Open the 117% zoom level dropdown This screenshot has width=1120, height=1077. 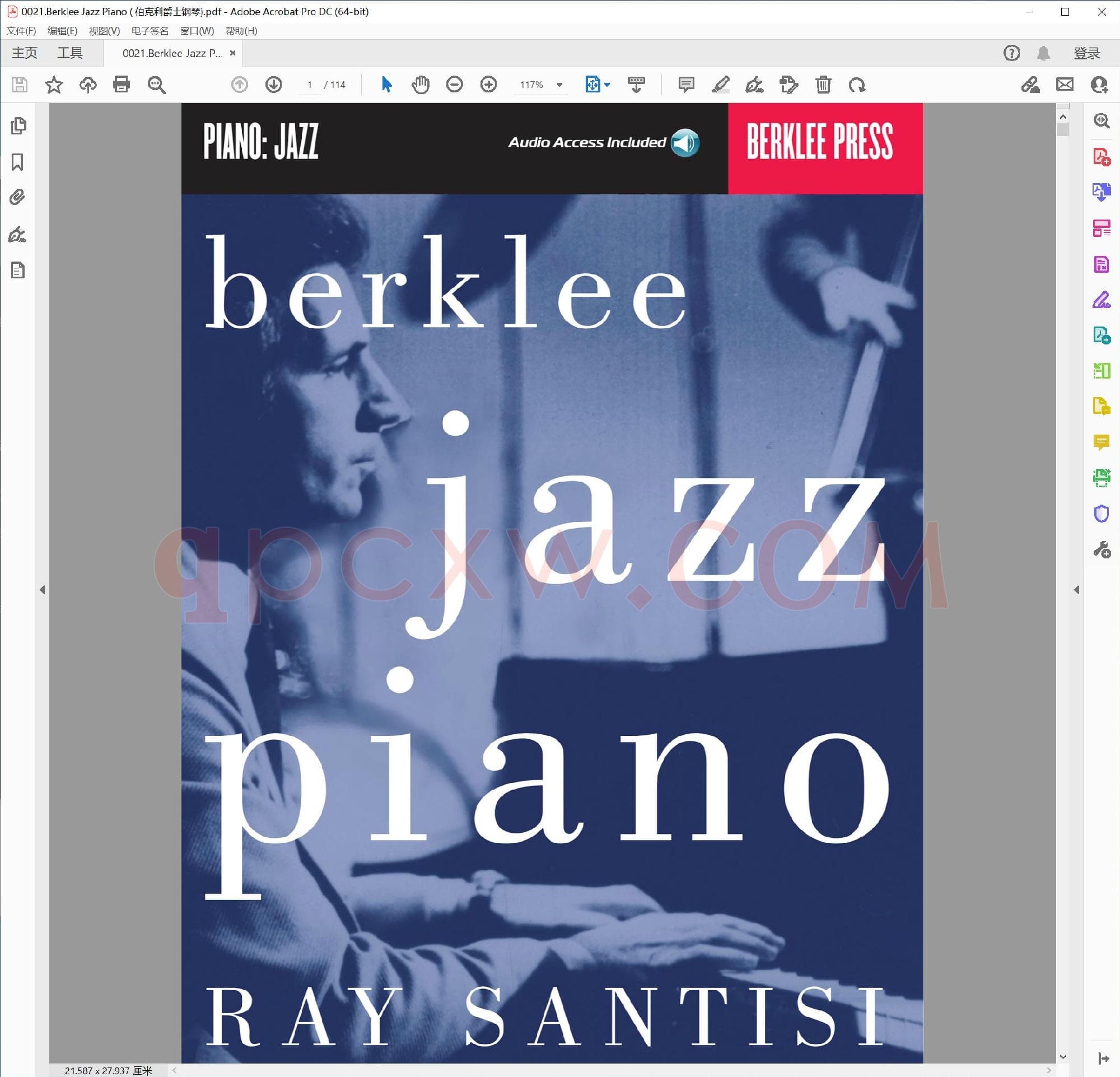point(559,85)
